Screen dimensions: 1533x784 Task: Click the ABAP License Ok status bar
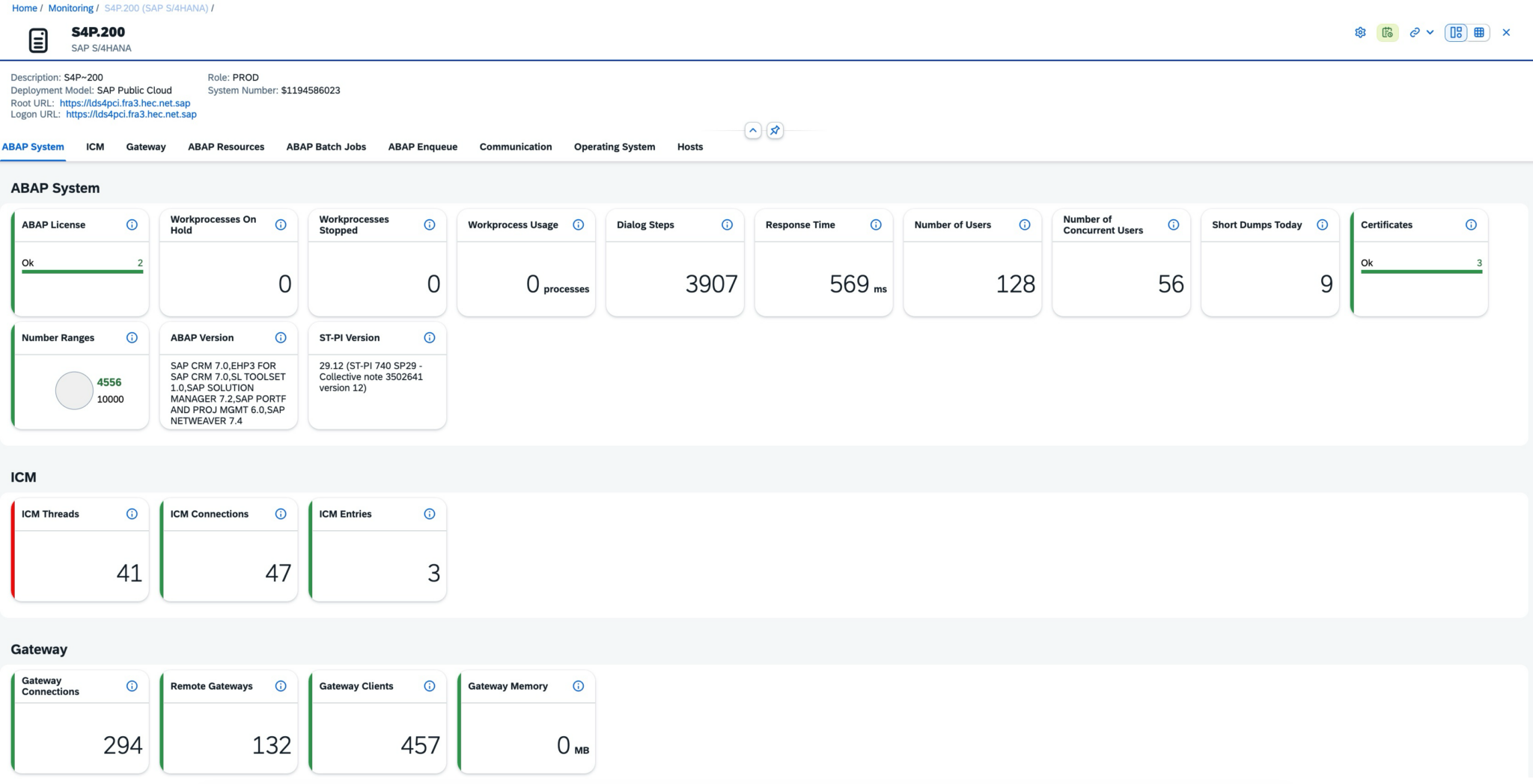pos(82,271)
